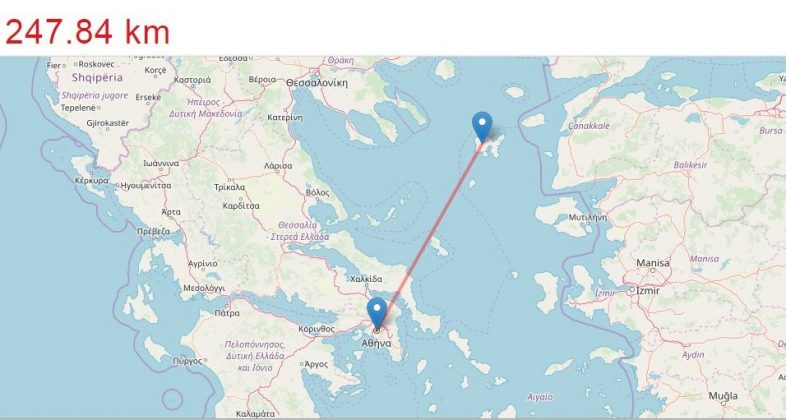
Task: Click the blue marker pin on Lemnos island
Action: click(x=482, y=127)
